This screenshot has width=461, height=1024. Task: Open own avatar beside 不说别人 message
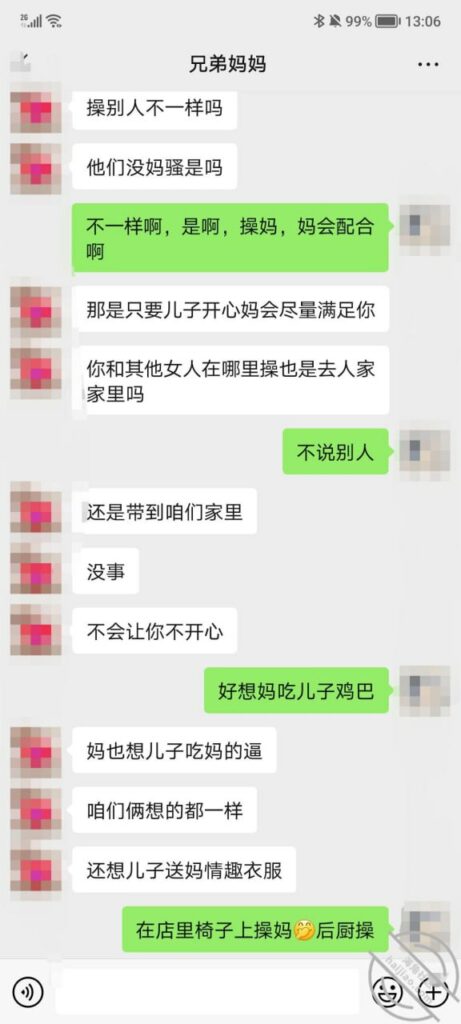424,451
